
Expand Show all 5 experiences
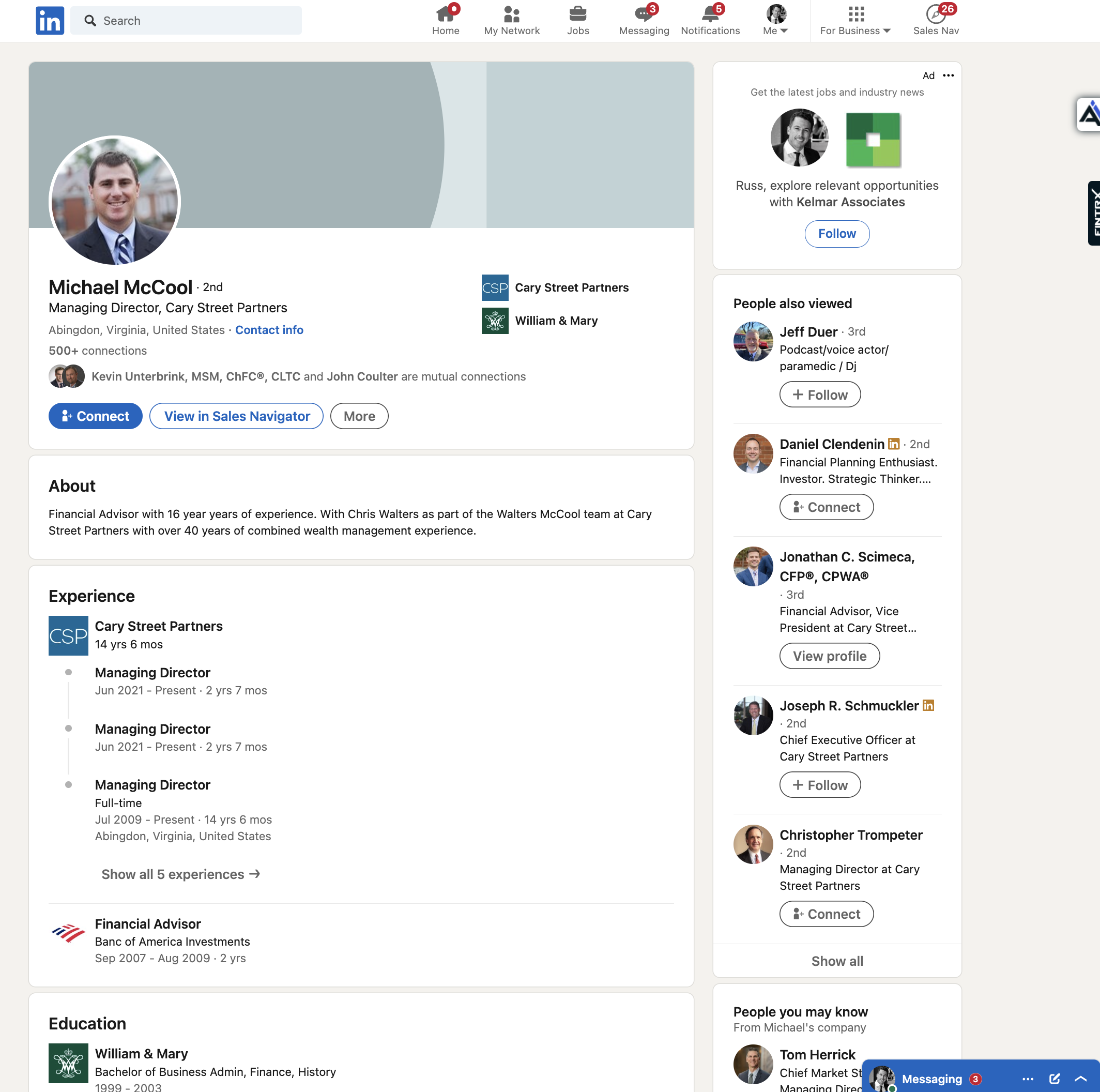pos(180,874)
